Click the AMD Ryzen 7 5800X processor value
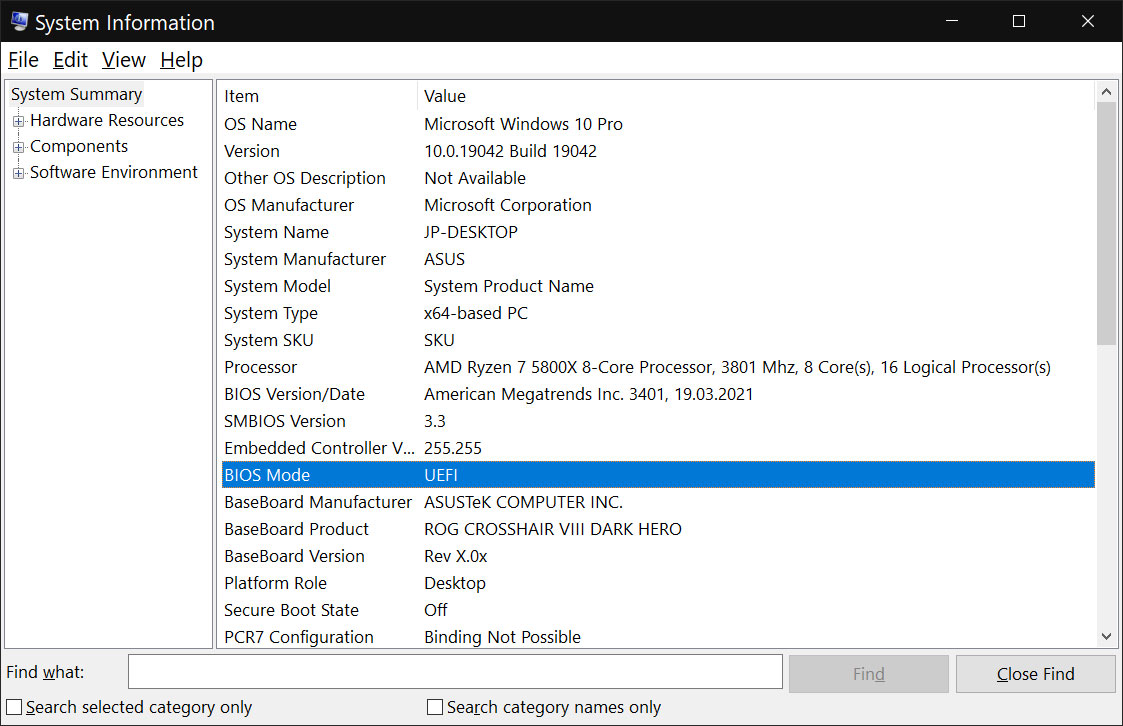The height and width of the screenshot is (726, 1123). pos(737,367)
